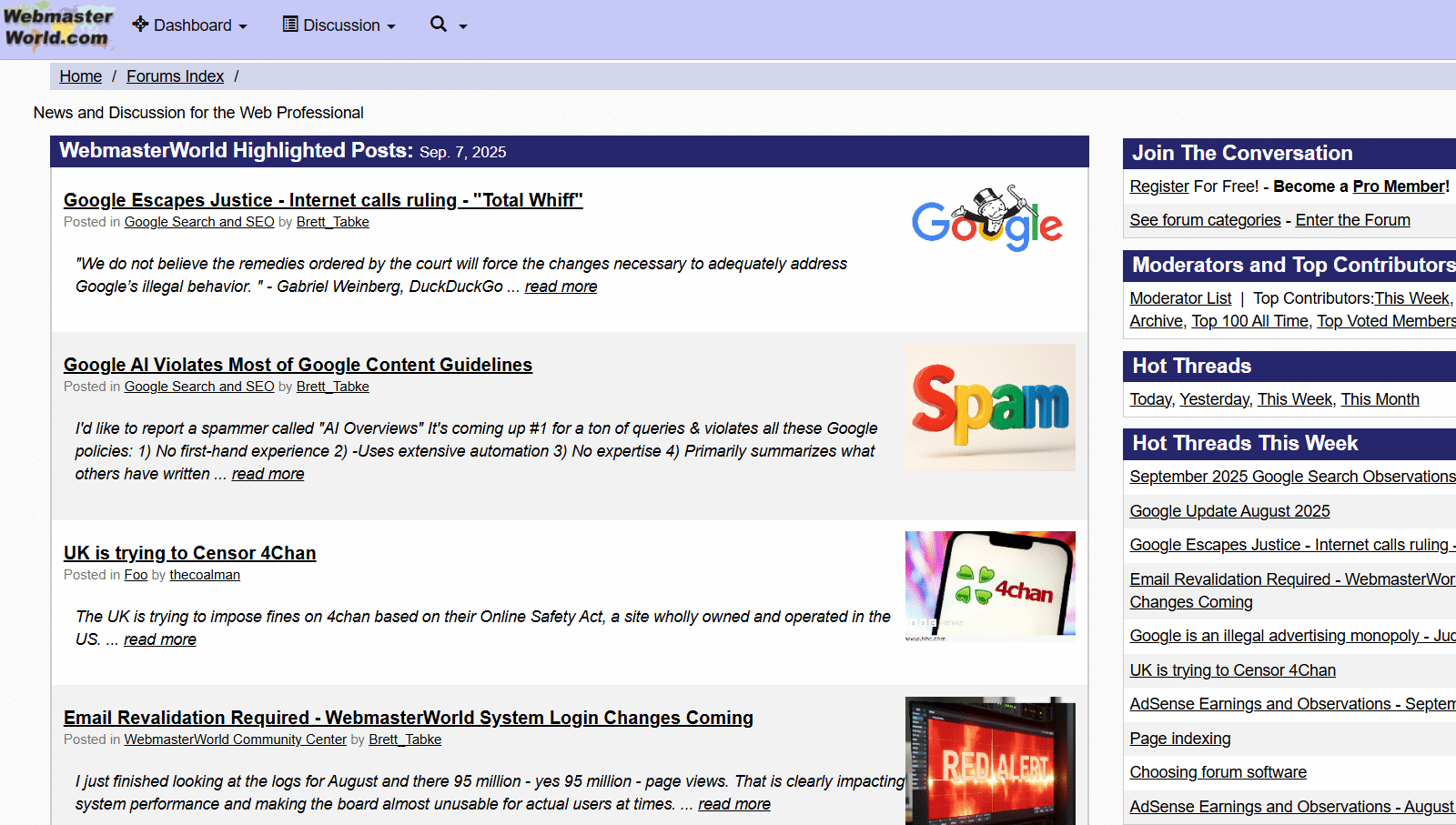This screenshot has height=825, width=1456.
Task: Open UK is trying to Censor 4Chan headline
Action: [x=190, y=553]
